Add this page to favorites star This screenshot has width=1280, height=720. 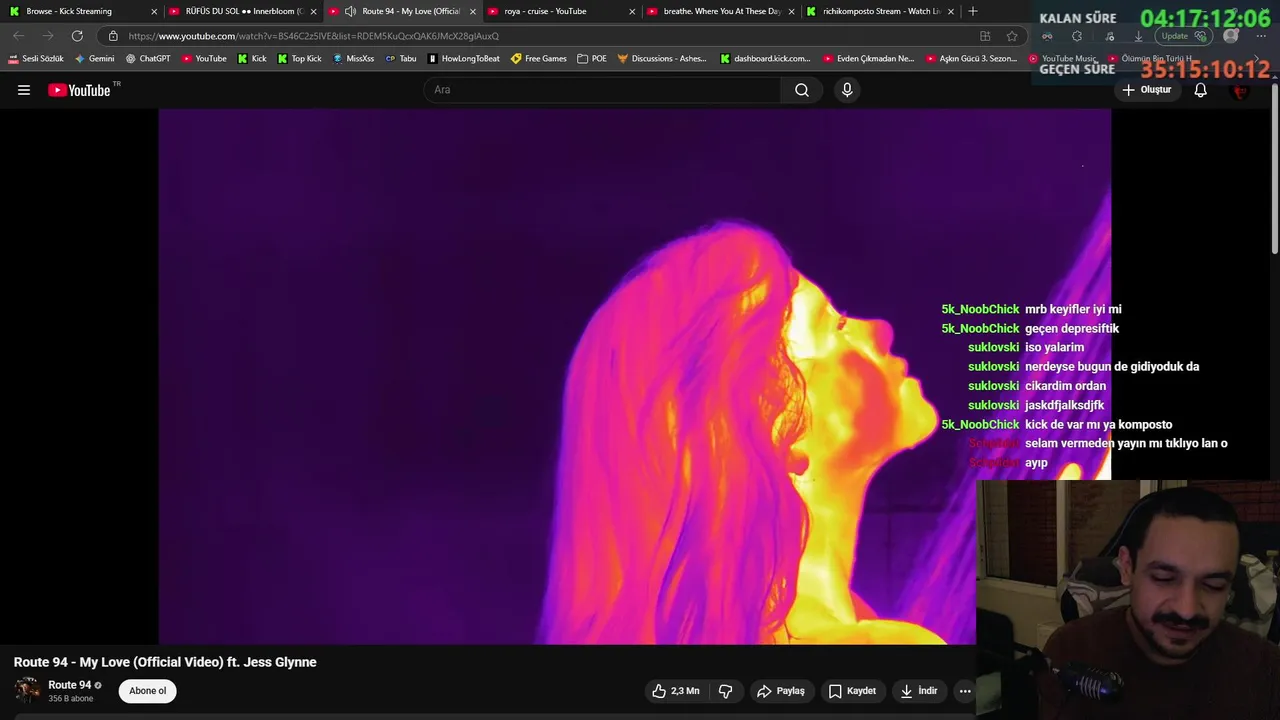(1012, 36)
